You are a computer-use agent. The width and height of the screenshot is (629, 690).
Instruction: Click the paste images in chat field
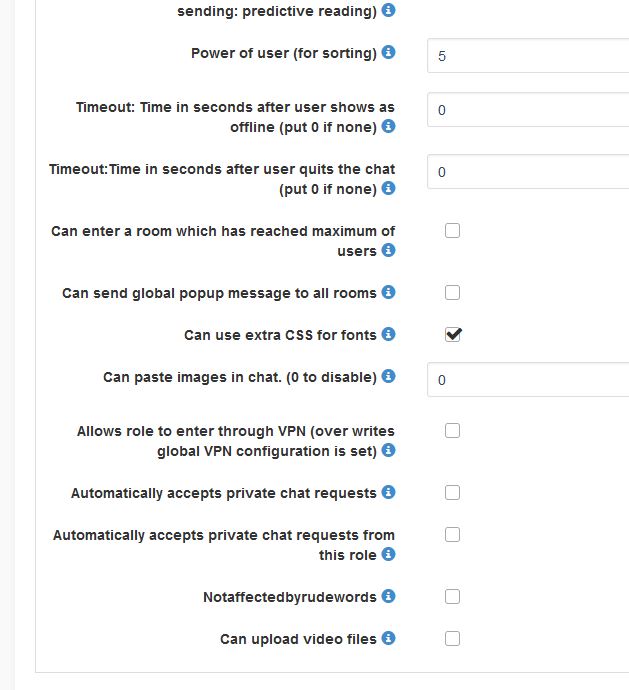click(528, 380)
